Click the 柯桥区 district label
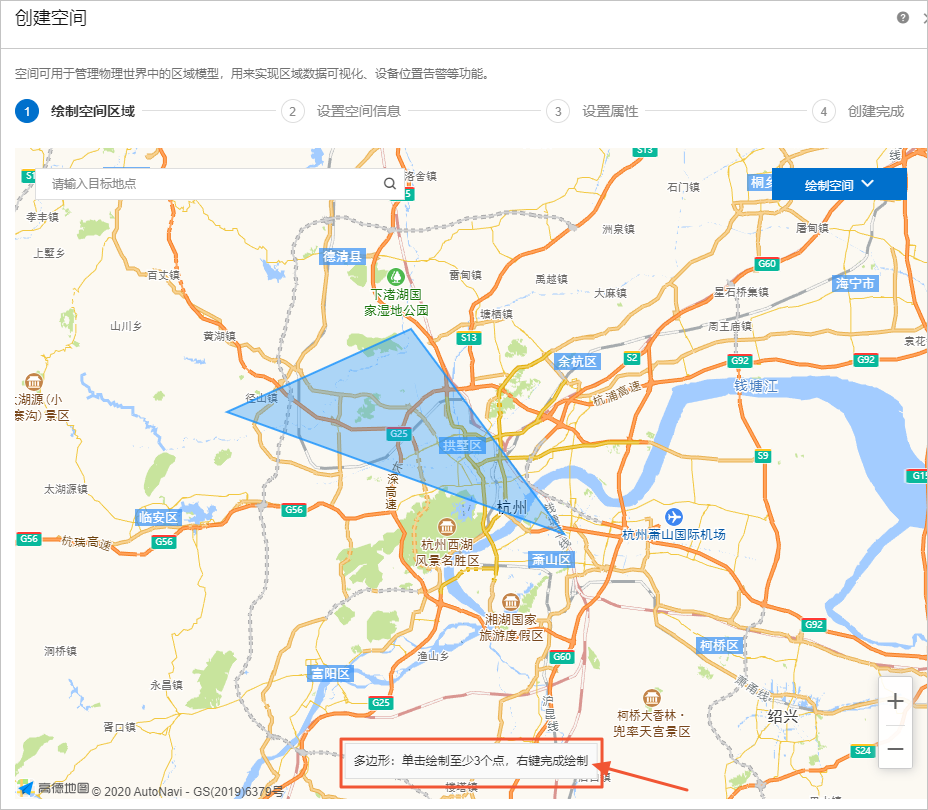Viewport: 928px width, 810px height. [x=719, y=645]
